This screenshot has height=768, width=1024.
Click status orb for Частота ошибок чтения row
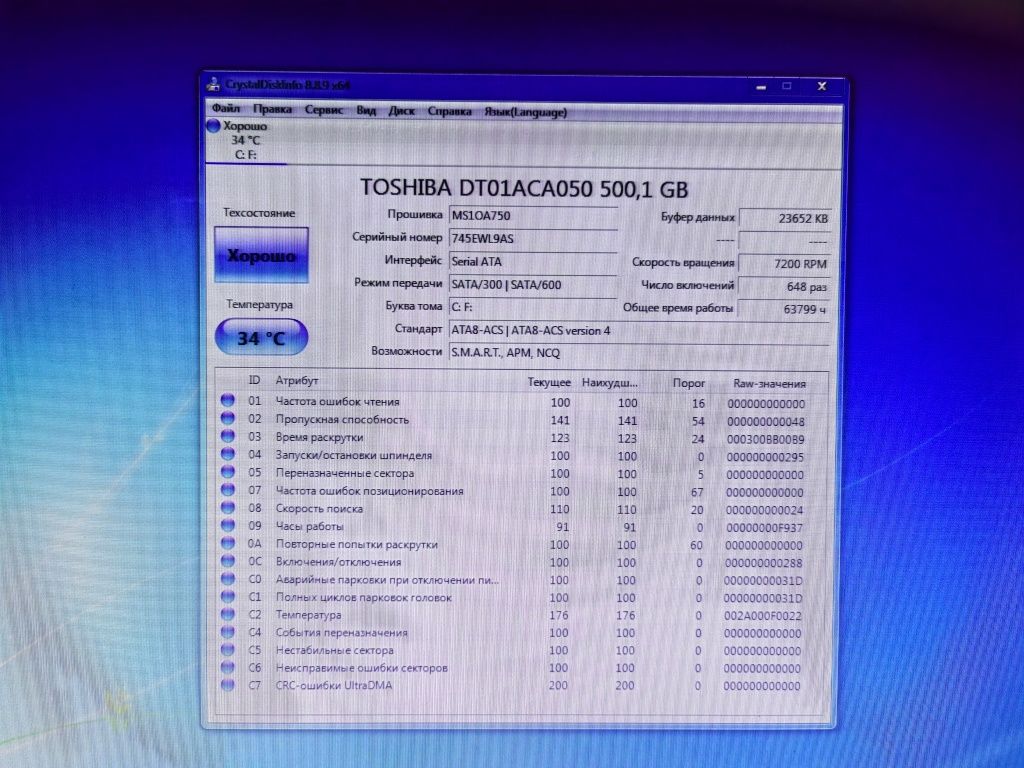228,400
